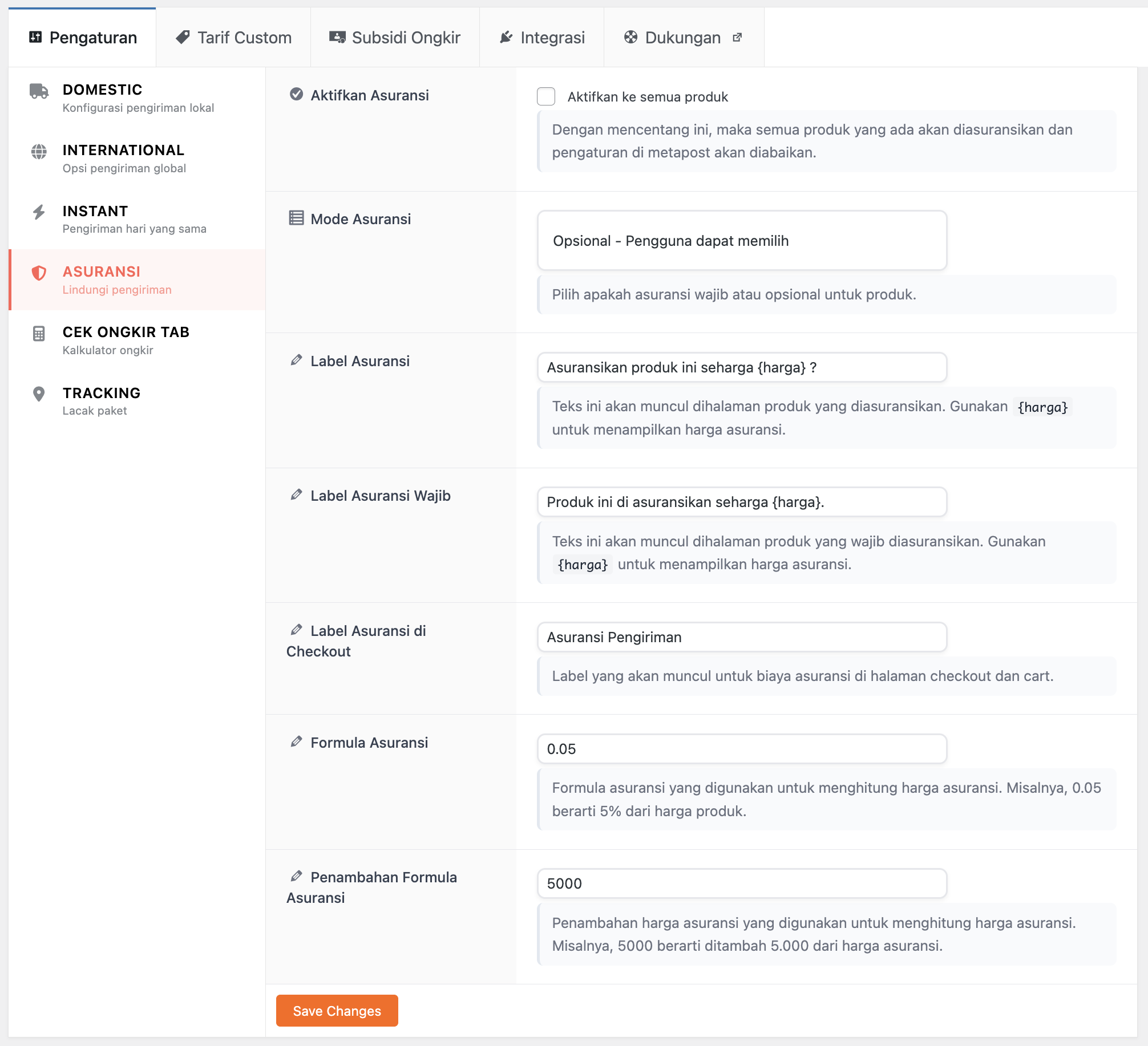Focus the Formula Asuransi input field
1148x1046 pixels.
click(x=742, y=749)
